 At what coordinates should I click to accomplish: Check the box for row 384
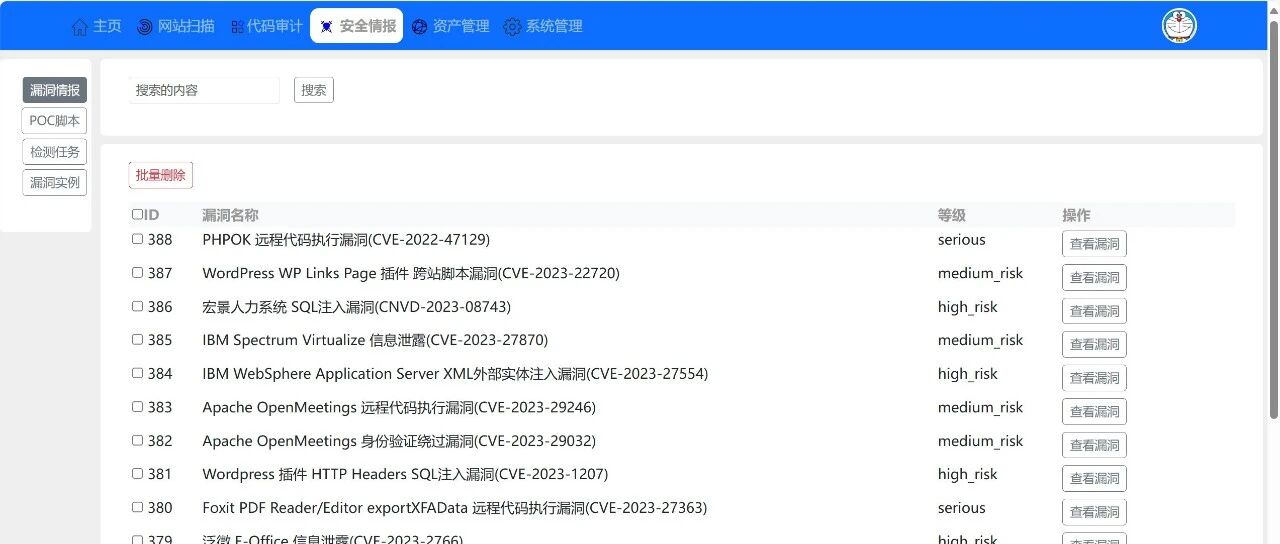pos(137,373)
